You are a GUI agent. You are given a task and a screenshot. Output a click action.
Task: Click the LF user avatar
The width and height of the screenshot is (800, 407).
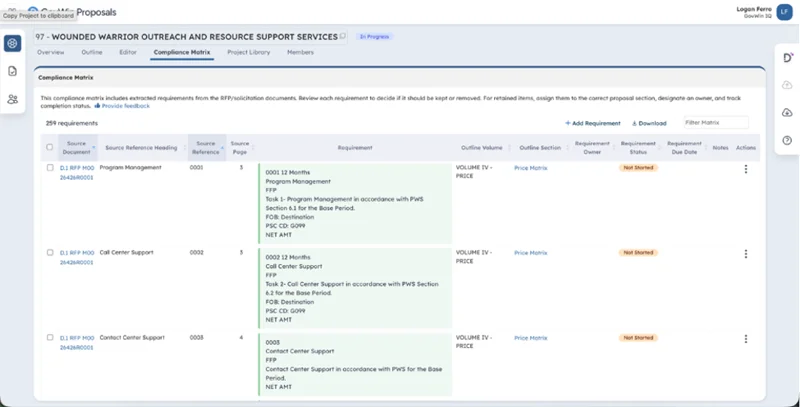point(784,12)
